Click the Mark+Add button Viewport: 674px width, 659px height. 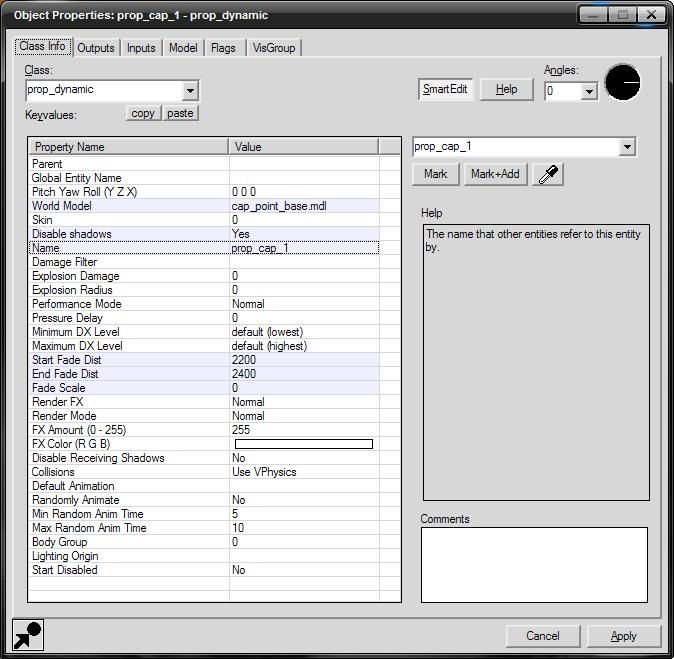pos(495,174)
